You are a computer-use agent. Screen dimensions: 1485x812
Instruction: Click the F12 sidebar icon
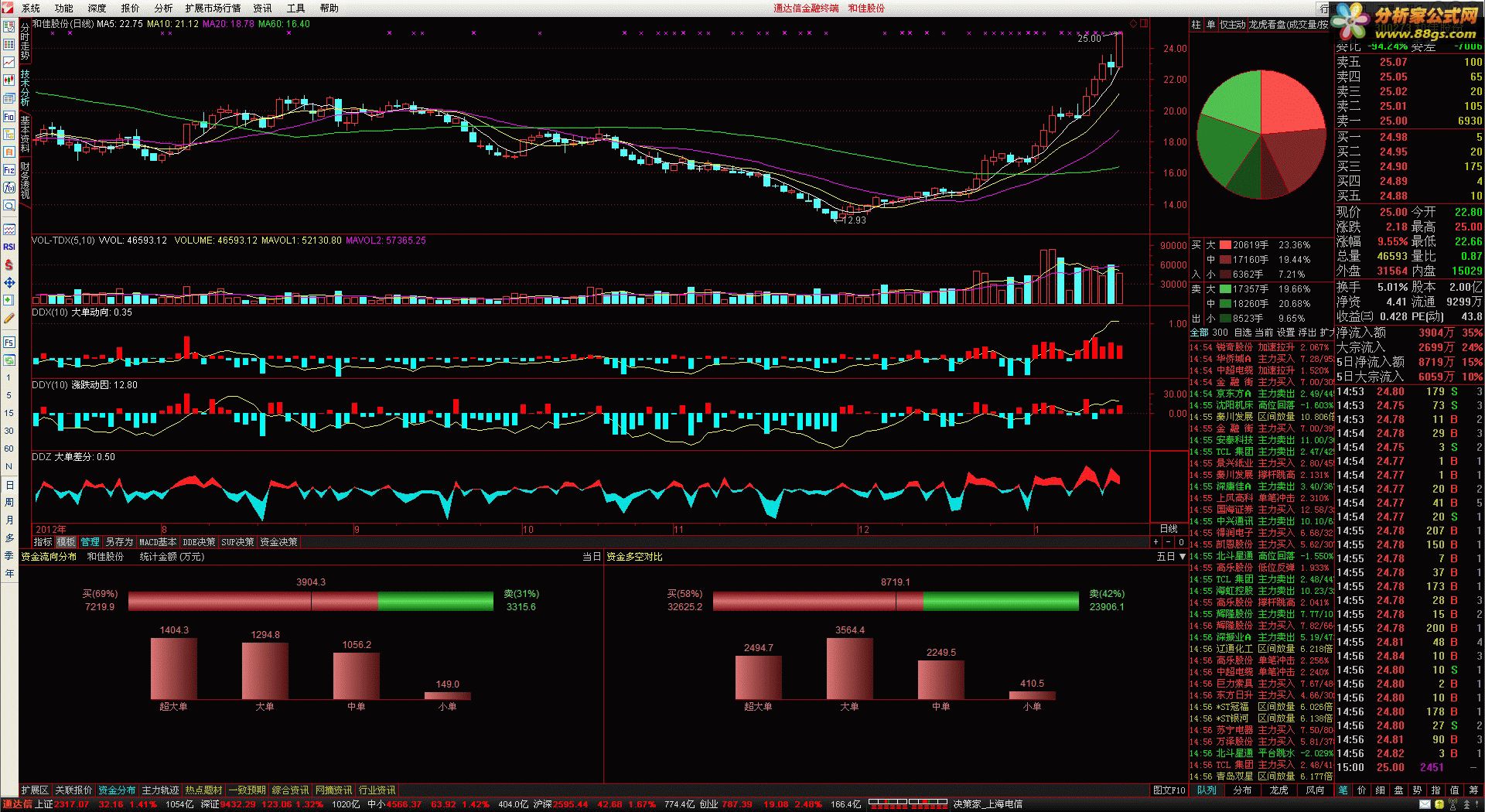[x=9, y=169]
